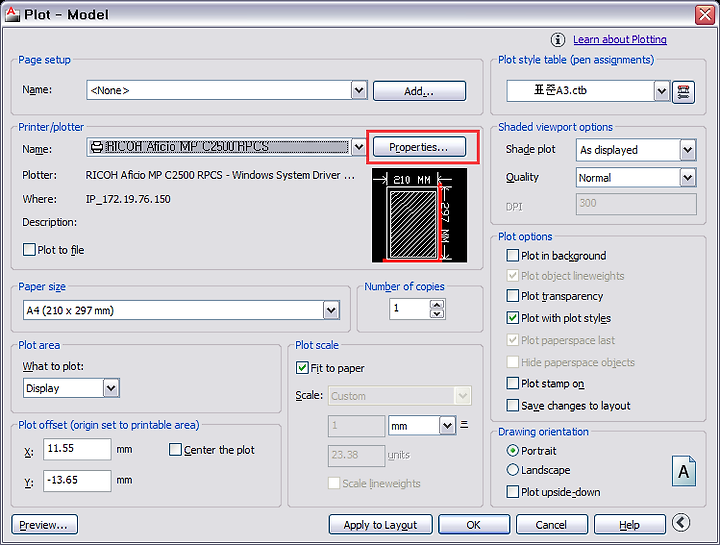The height and width of the screenshot is (545, 720).
Task: Click the equals icon beside the mm unit
Action: tap(464, 425)
